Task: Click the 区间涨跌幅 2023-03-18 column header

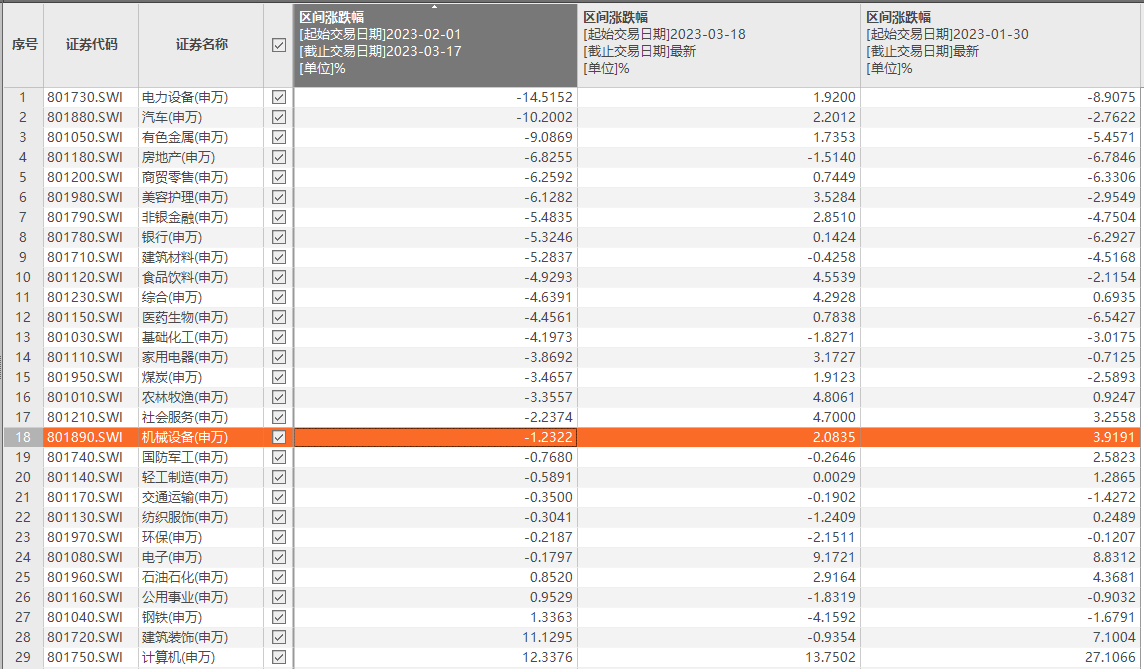Action: pyautogui.click(x=719, y=45)
